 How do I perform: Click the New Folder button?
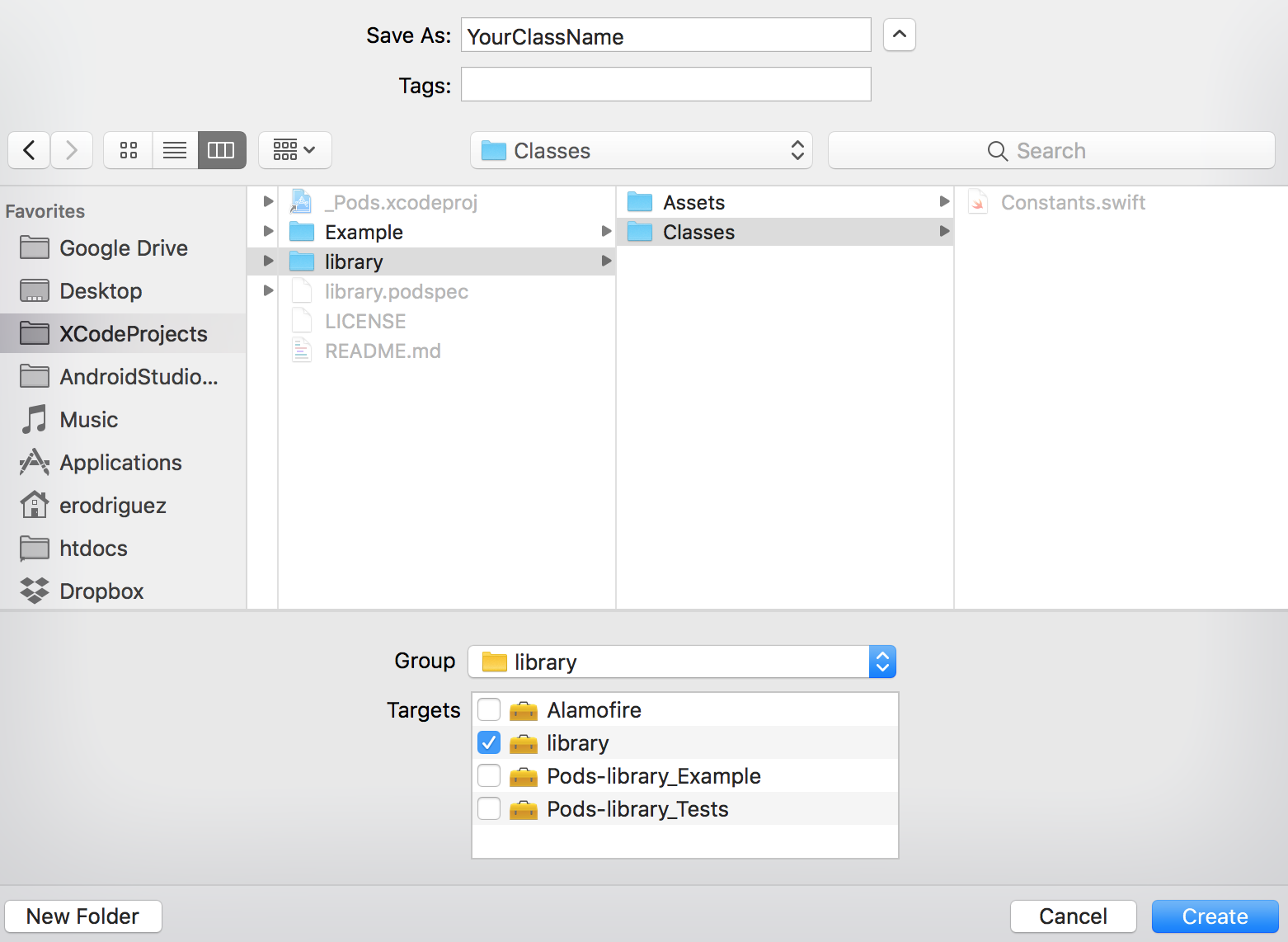point(82,916)
